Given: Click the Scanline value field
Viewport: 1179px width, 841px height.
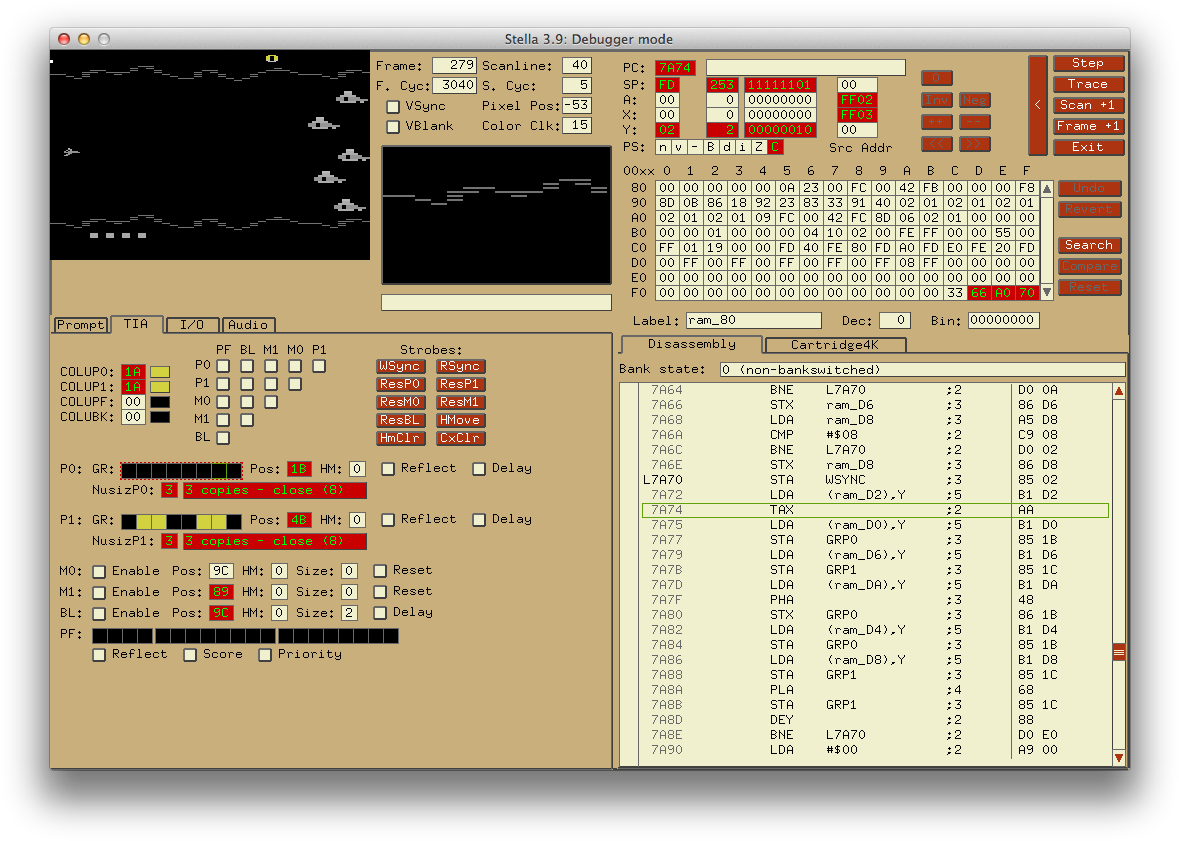Looking at the screenshot, I should pyautogui.click(x=576, y=65).
